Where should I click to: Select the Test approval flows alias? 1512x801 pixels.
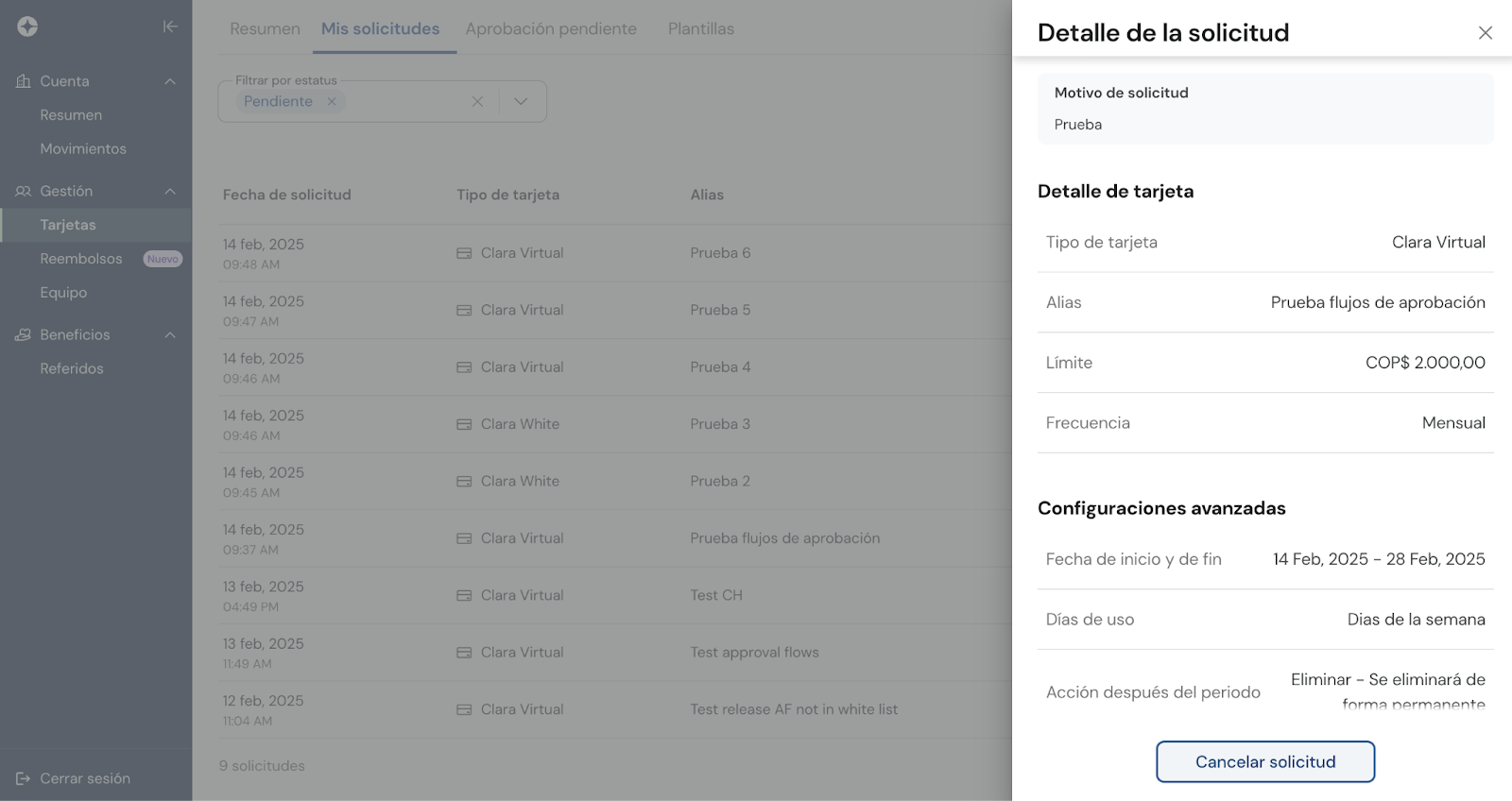click(x=754, y=653)
